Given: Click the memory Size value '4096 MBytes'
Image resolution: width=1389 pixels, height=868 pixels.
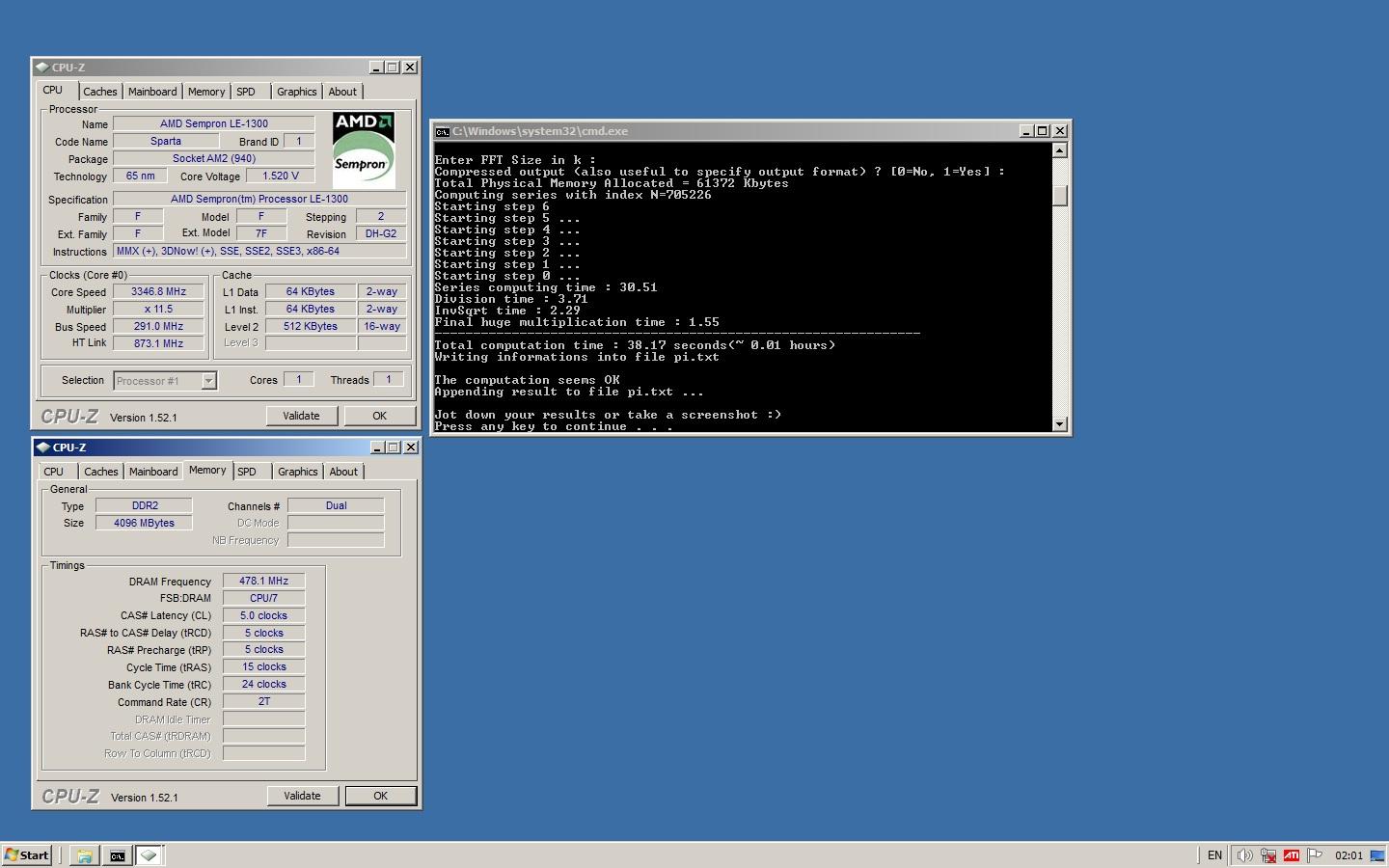Looking at the screenshot, I should (x=145, y=523).
